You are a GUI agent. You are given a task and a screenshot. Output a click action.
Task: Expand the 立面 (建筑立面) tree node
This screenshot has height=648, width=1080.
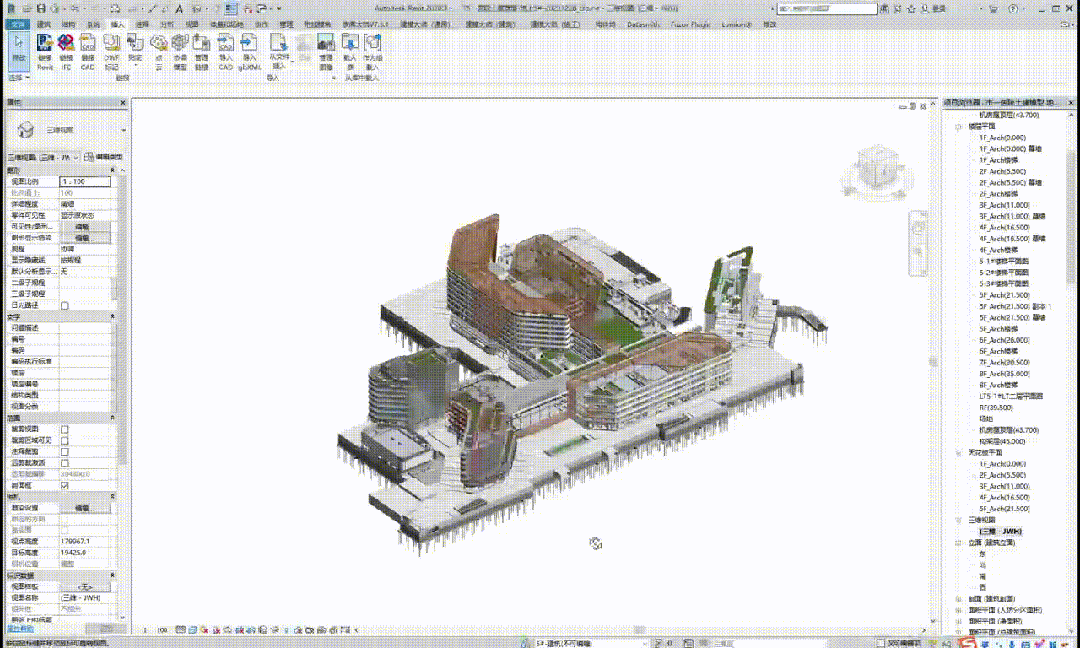(958, 542)
